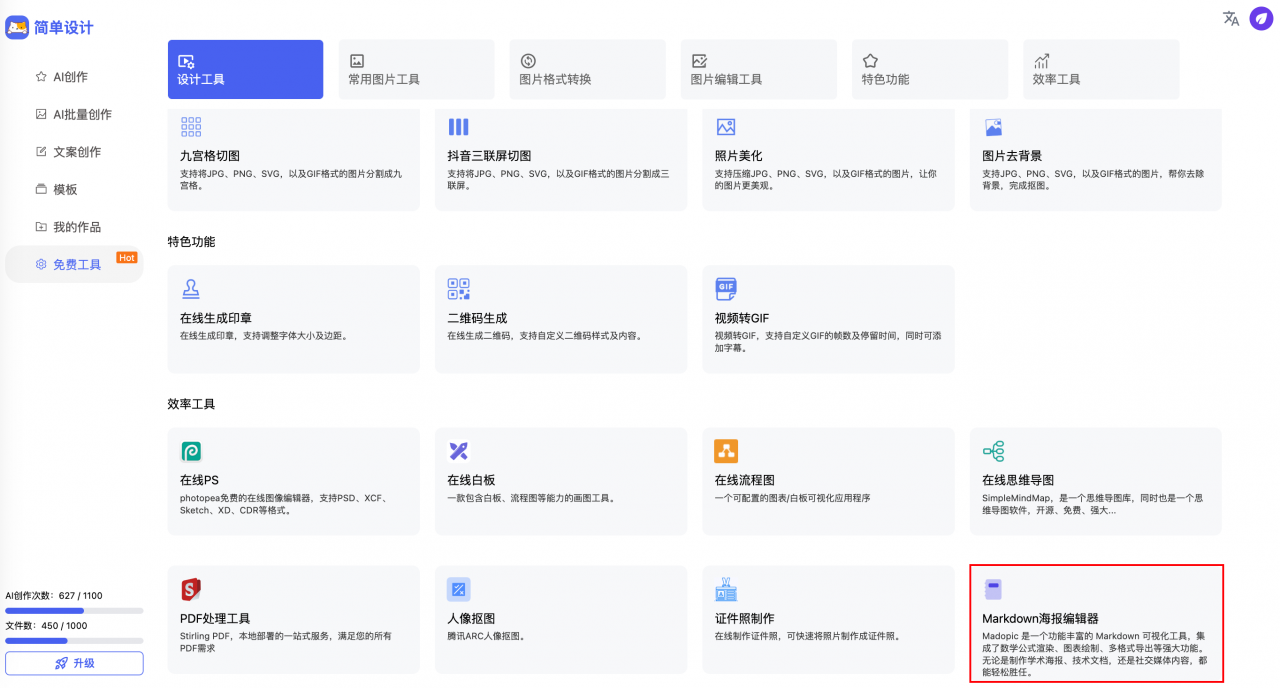Open the 图片去背景 tool title

point(1012,156)
